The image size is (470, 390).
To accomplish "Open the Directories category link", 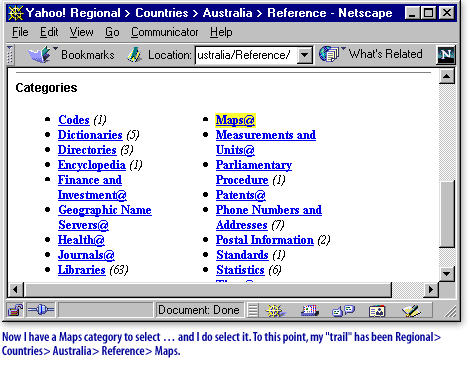I will click(87, 150).
